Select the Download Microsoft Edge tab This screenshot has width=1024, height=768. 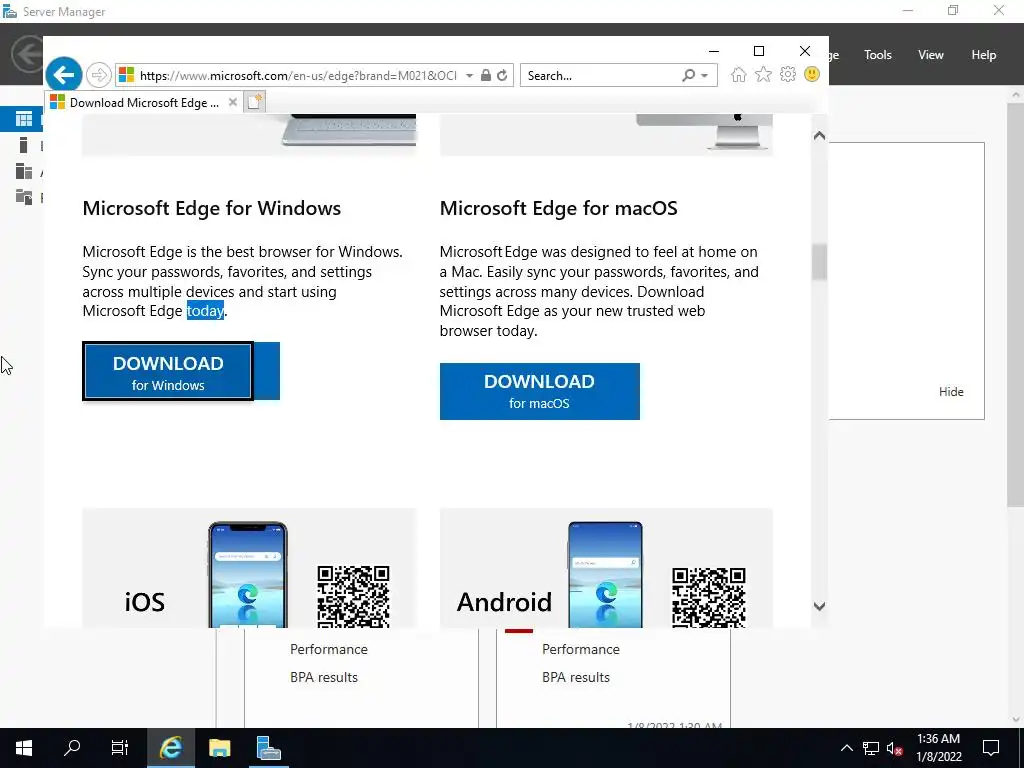coord(144,103)
